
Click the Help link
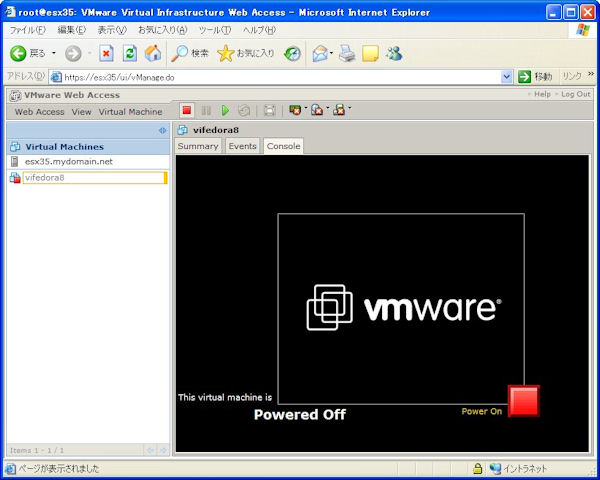pos(542,94)
